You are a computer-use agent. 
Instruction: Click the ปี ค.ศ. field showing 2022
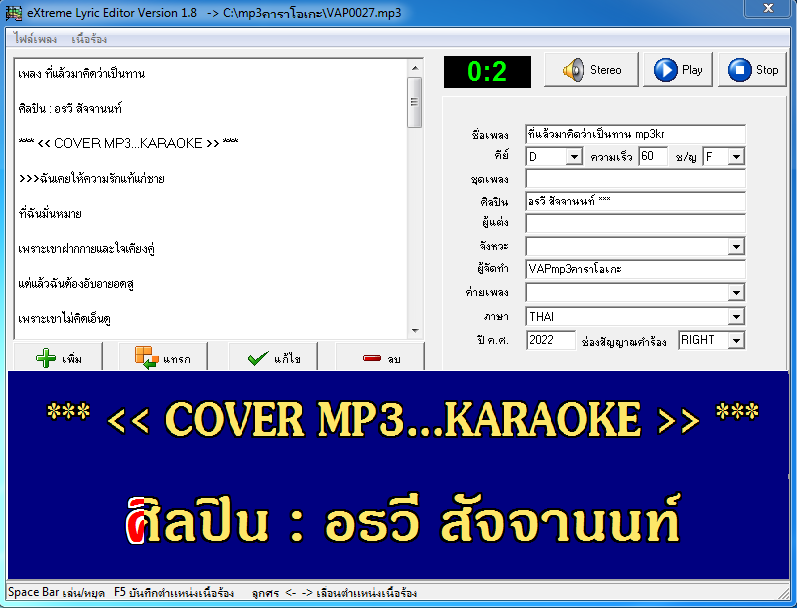click(551, 340)
